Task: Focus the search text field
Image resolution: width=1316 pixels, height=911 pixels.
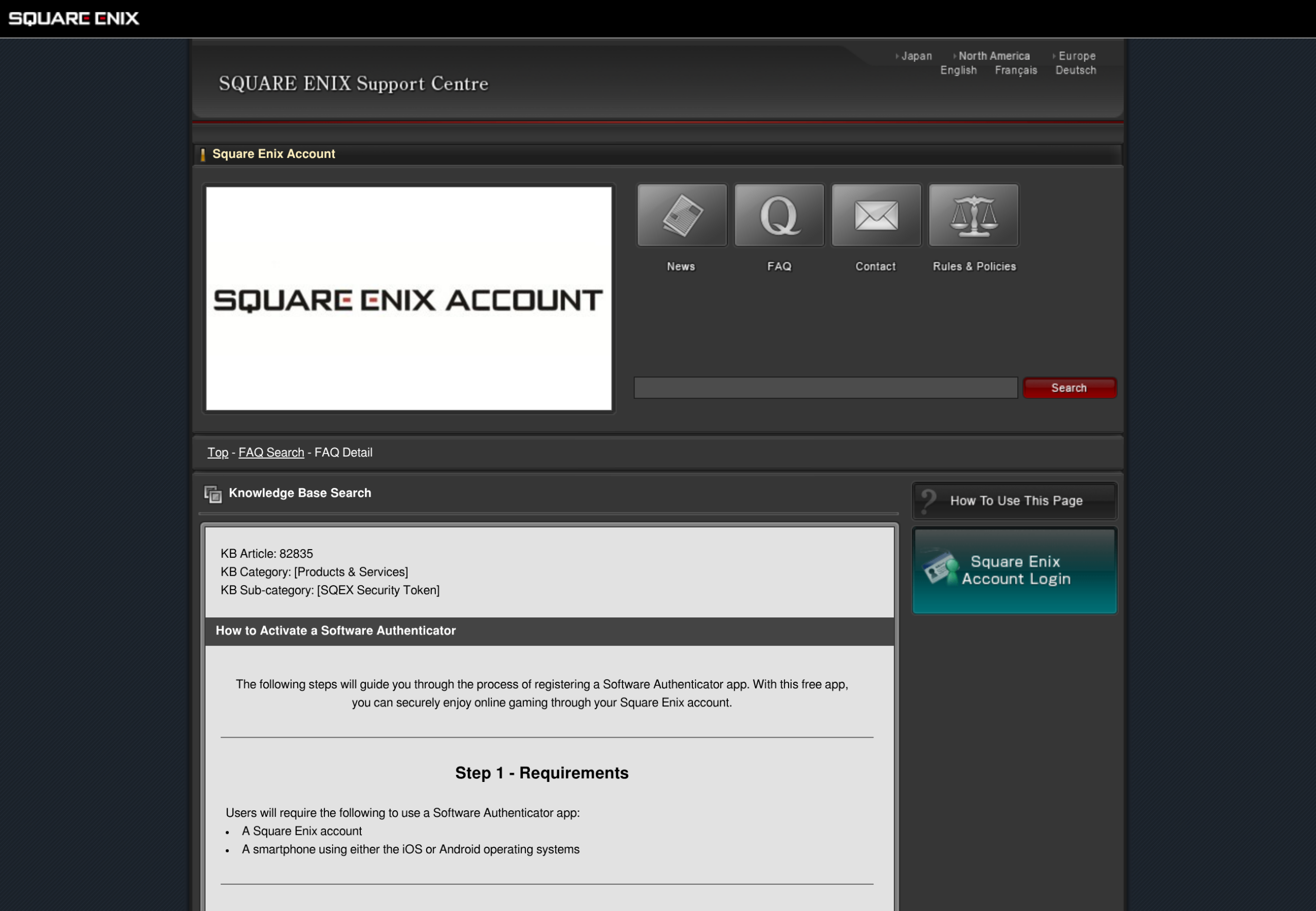Action: point(825,388)
